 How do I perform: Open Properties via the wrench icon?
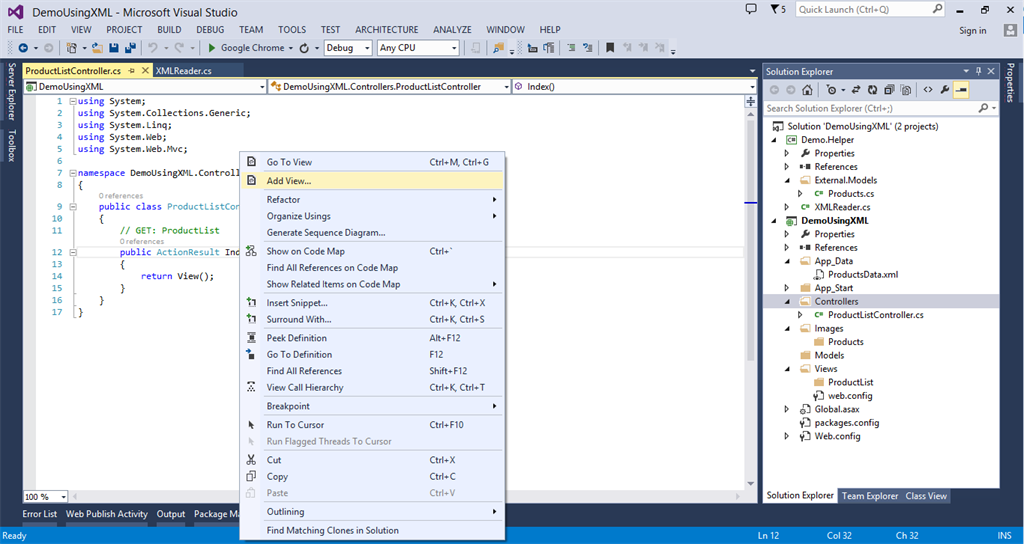click(x=944, y=90)
